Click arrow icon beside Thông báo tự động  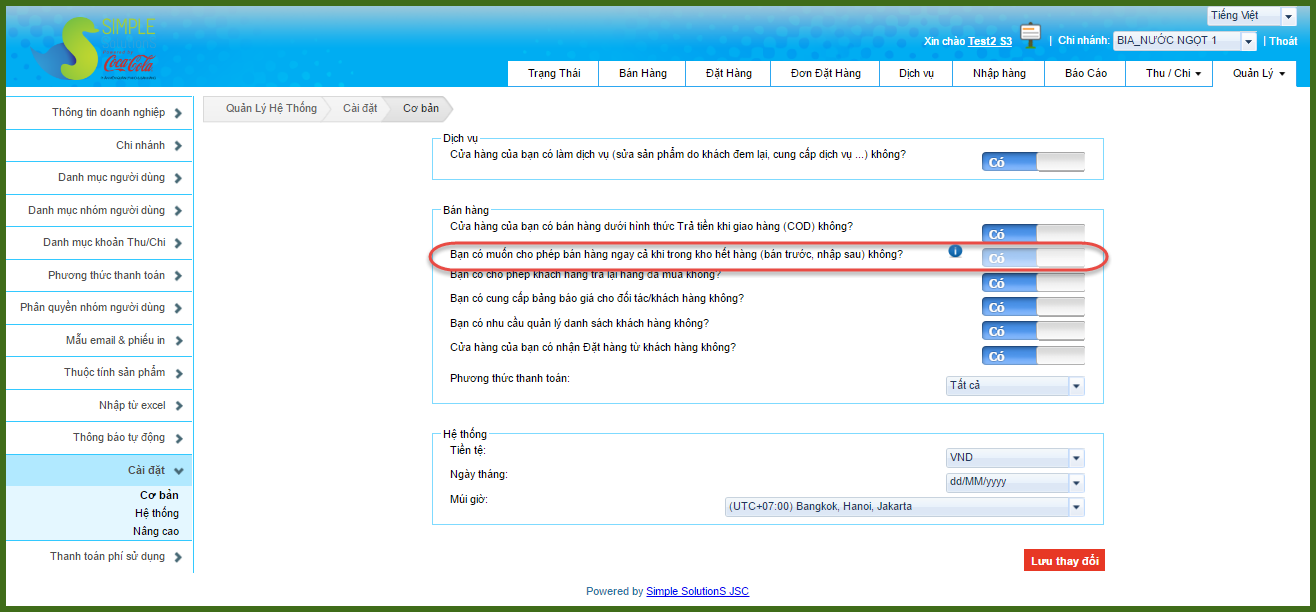[177, 438]
